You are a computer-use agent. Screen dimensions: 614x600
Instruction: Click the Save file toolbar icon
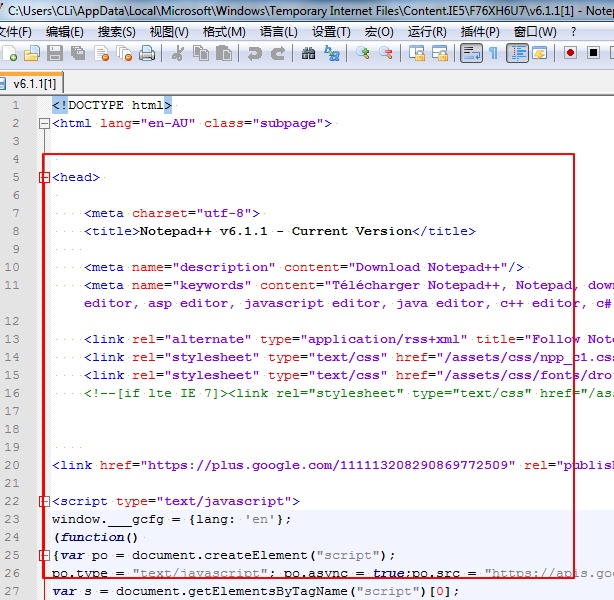coord(54,53)
